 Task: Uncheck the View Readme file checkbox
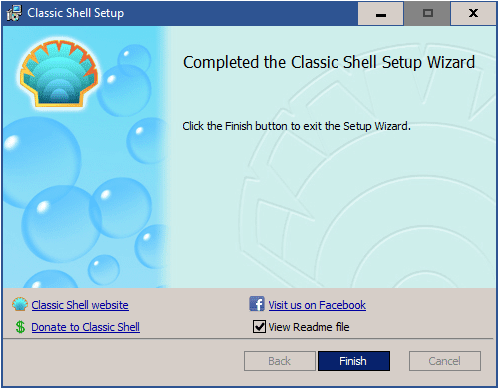point(259,327)
